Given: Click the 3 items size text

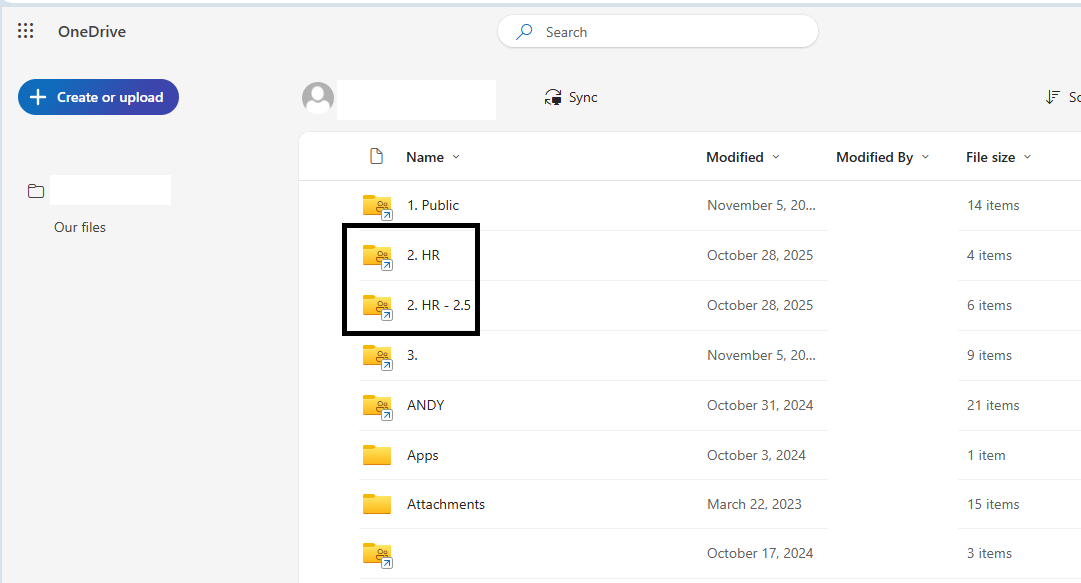Looking at the screenshot, I should (x=989, y=553).
